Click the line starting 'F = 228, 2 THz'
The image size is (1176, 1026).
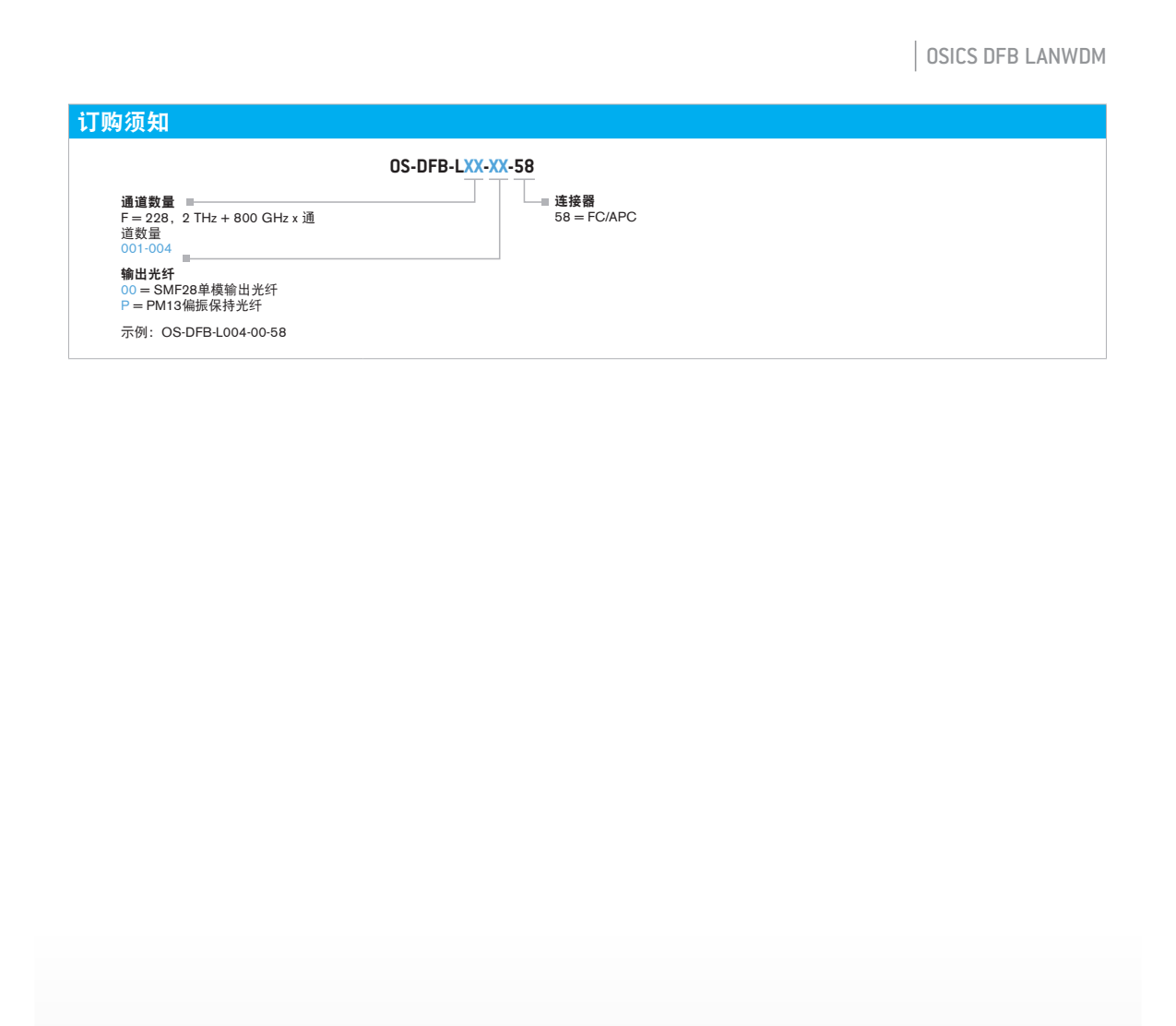(x=218, y=218)
